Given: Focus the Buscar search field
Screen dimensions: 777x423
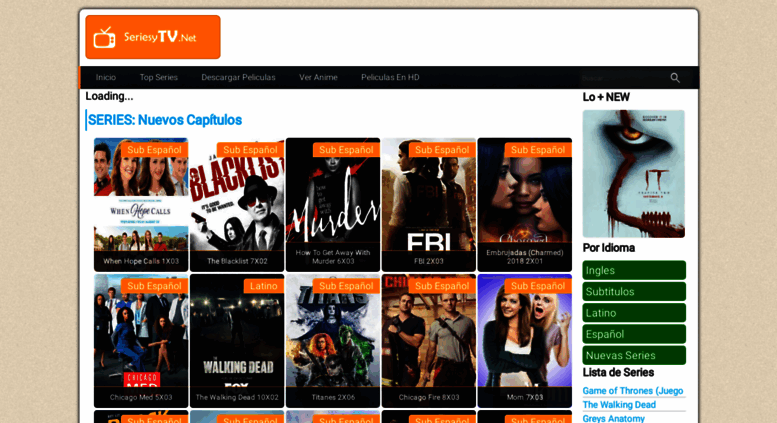Looking at the screenshot, I should 622,78.
